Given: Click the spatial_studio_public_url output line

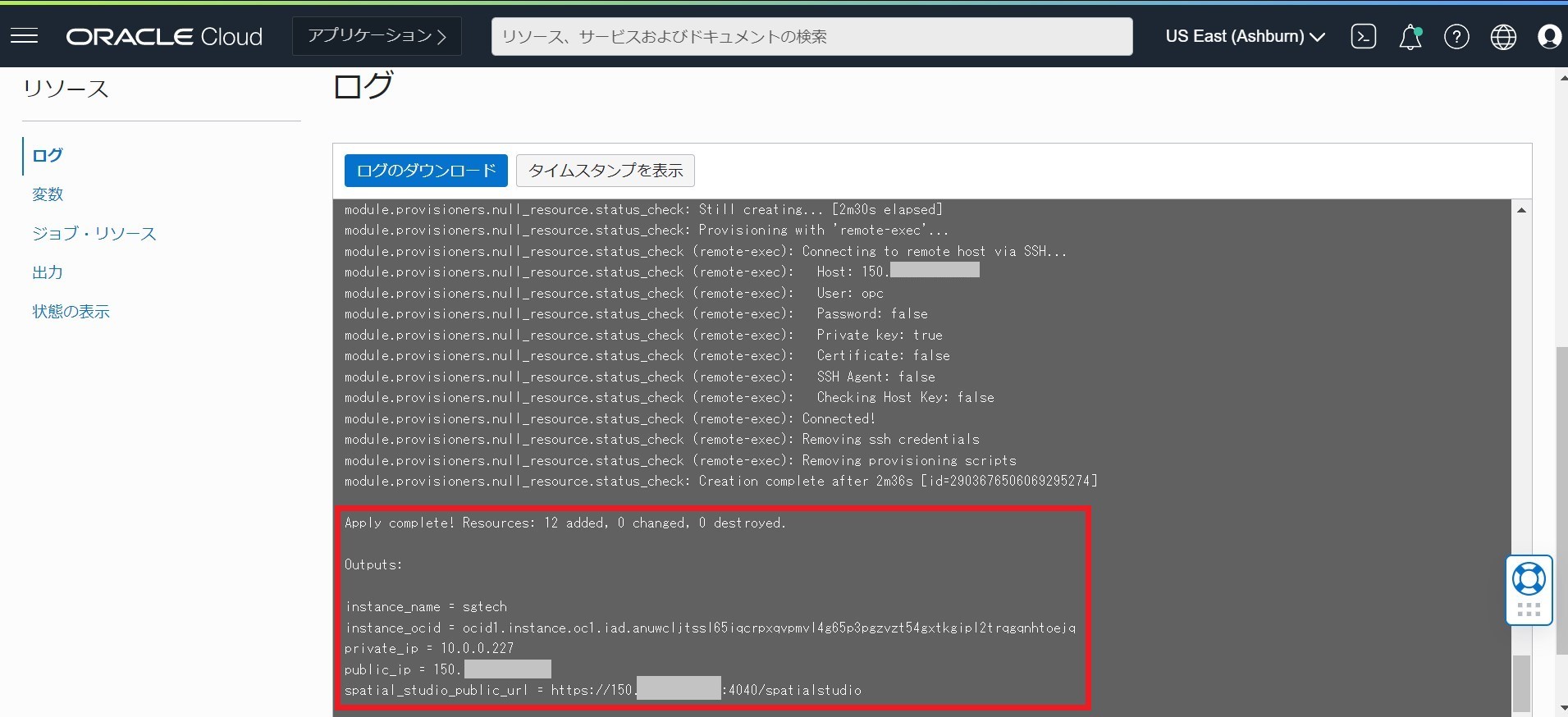Looking at the screenshot, I should click(x=602, y=690).
